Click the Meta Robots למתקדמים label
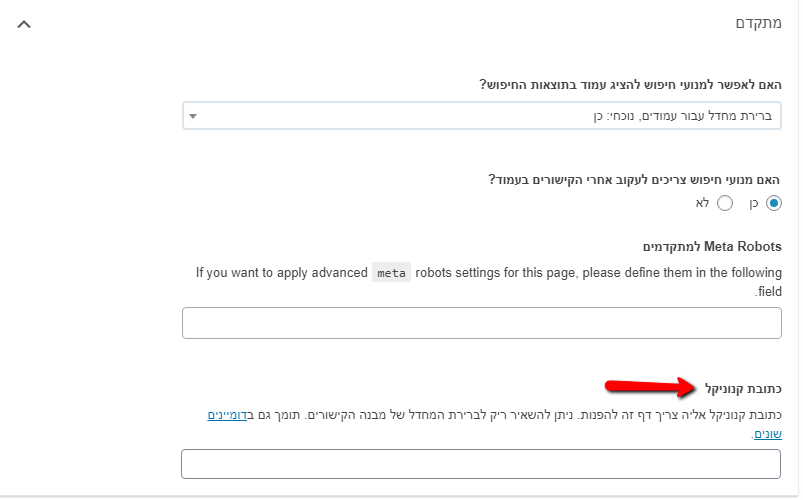This screenshot has height=500, width=803. (x=714, y=245)
